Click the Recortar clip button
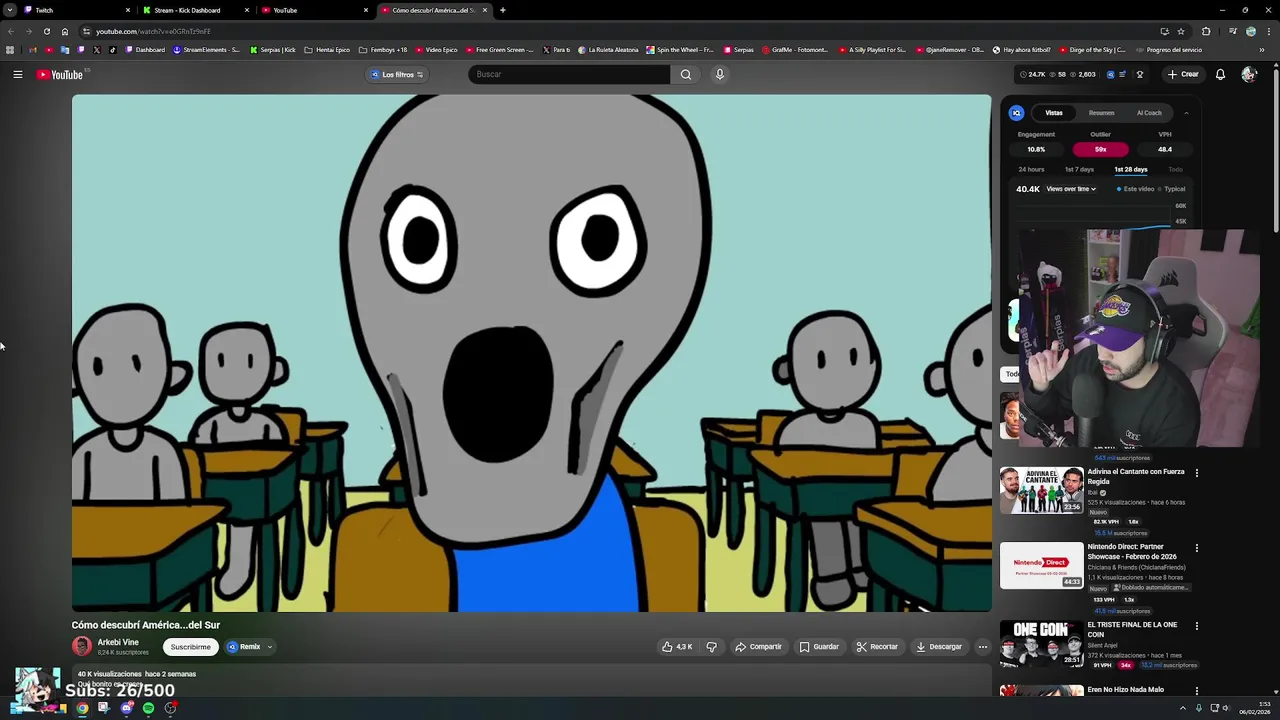The image size is (1280, 720). (x=877, y=647)
